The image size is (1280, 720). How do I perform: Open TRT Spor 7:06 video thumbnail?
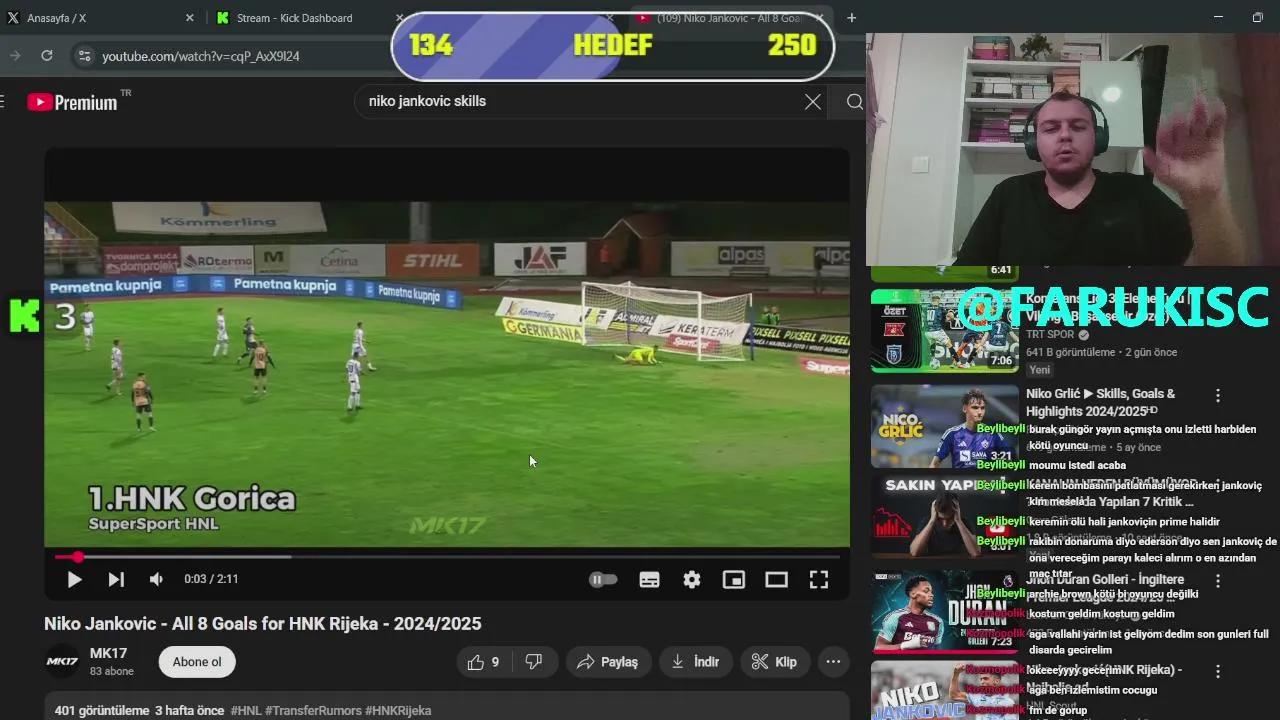[945, 331]
